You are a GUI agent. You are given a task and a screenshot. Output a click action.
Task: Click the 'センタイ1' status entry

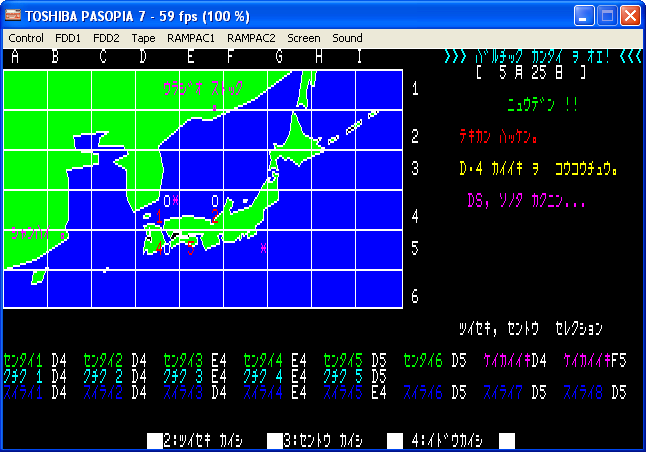(x=35, y=361)
